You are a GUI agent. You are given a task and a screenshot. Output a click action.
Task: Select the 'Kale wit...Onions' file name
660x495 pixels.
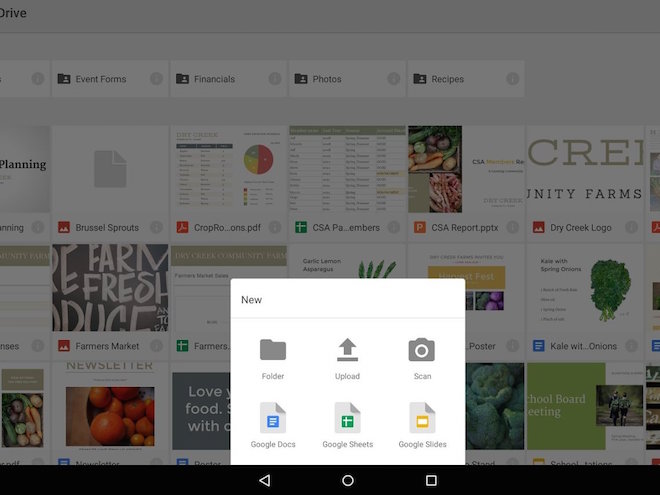583,346
